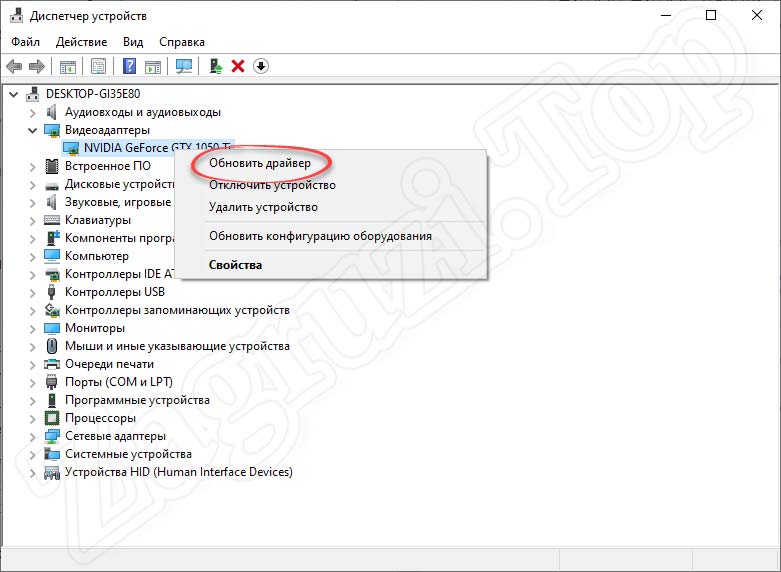Expand the Сетевые адаптеры node
The width and height of the screenshot is (781, 572).
click(x=32, y=436)
